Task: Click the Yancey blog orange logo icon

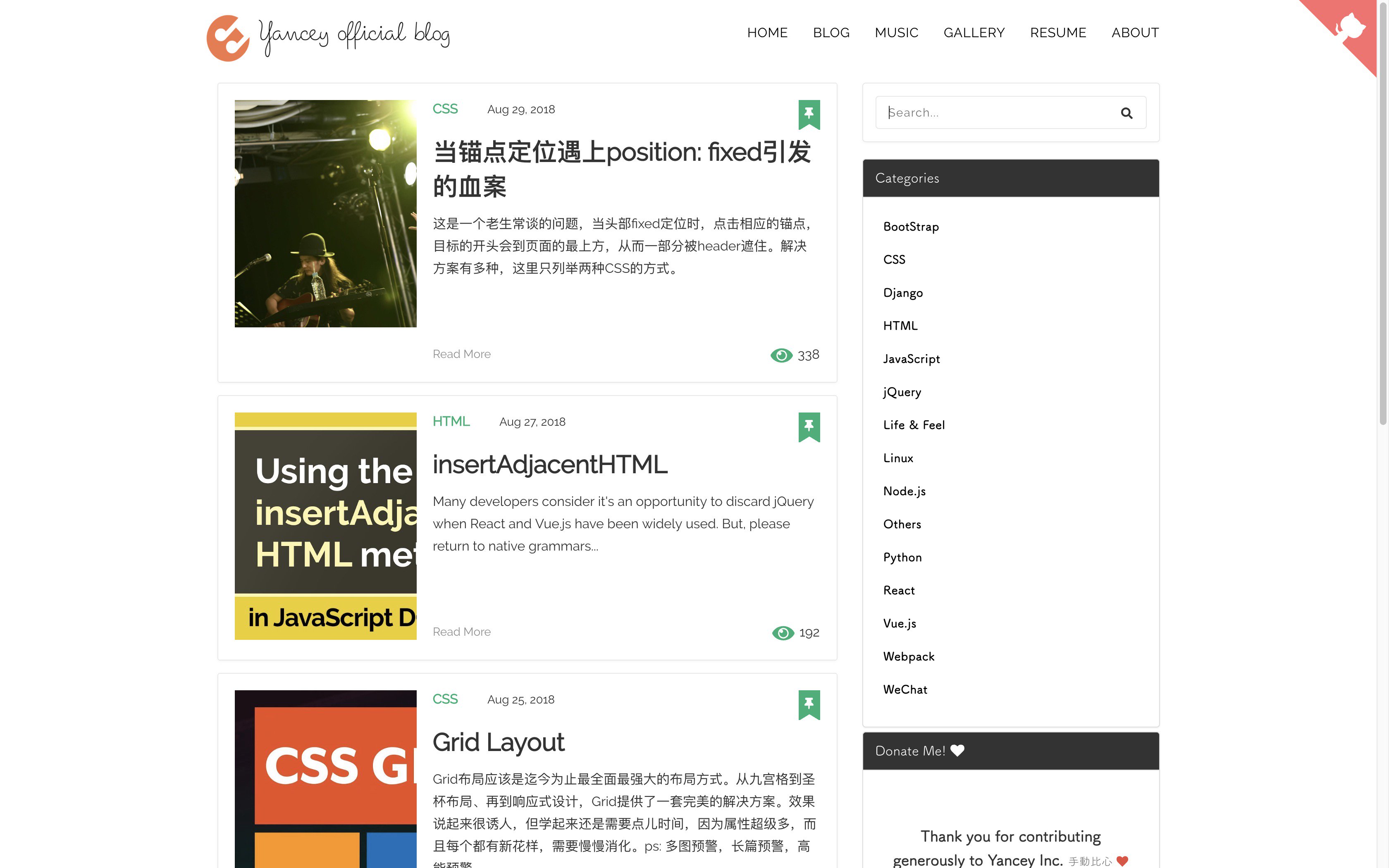Action: [228, 38]
